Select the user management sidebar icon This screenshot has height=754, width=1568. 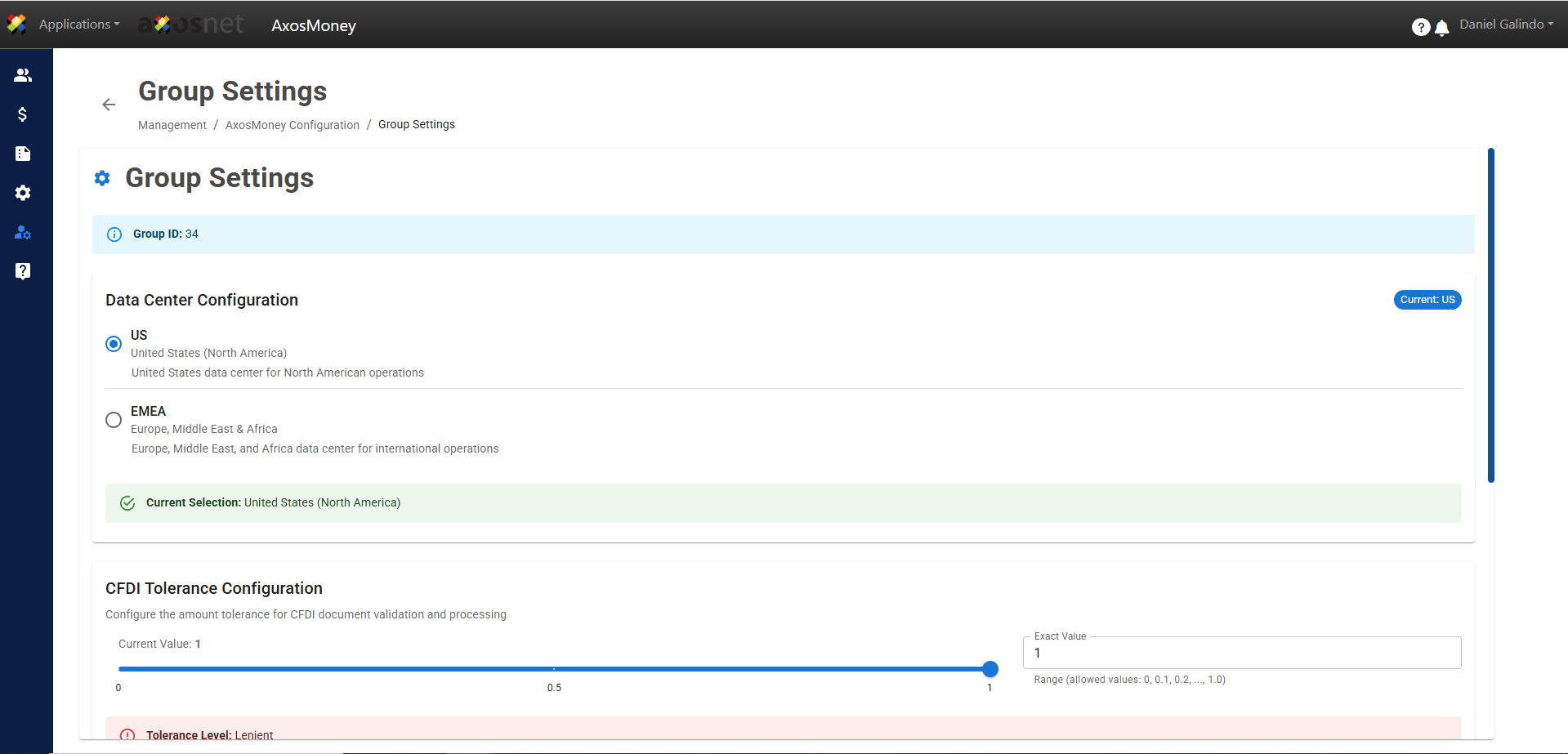point(23,233)
